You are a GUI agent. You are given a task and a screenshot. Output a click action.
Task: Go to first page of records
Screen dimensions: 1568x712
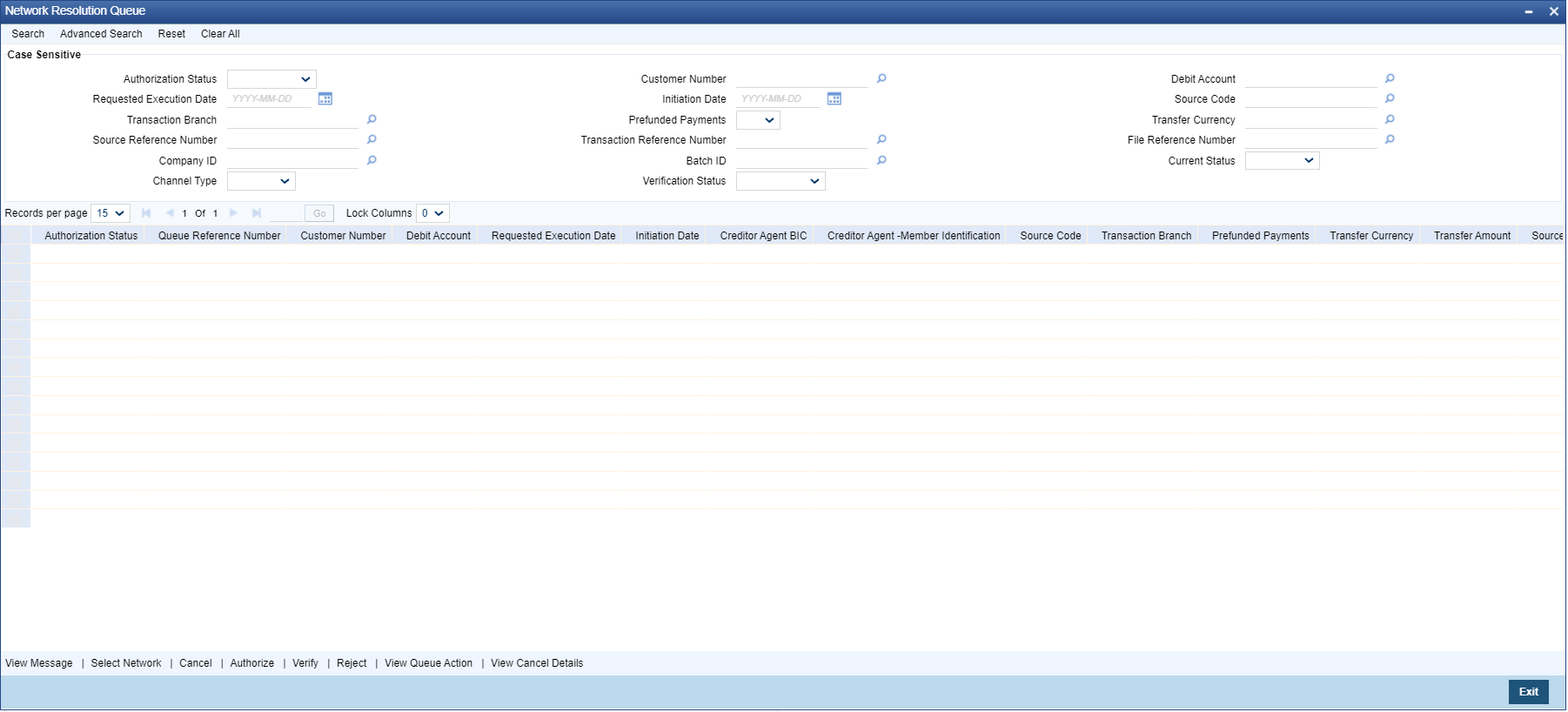point(146,213)
